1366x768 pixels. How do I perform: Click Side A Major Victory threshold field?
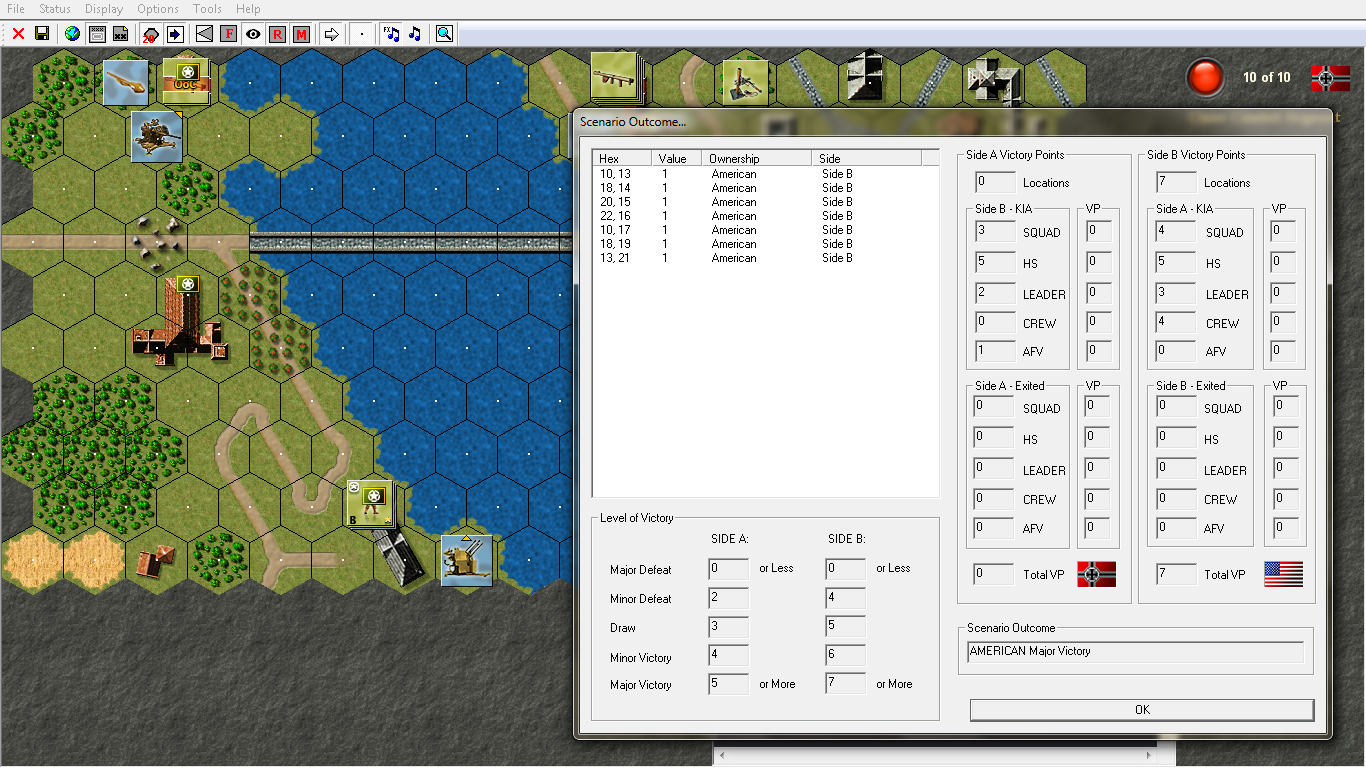point(728,685)
